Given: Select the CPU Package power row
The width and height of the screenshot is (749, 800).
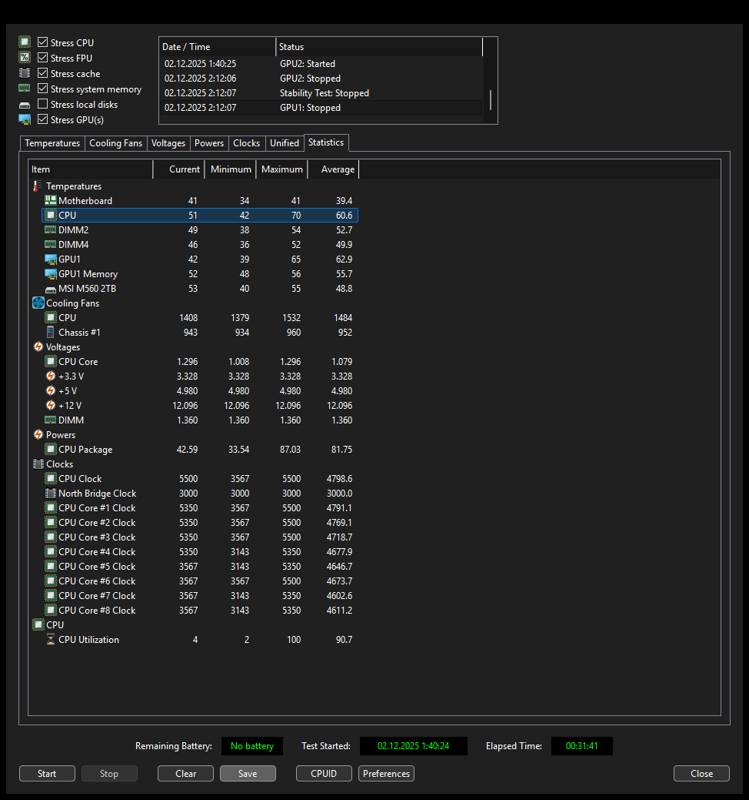Looking at the screenshot, I should 85,450.
